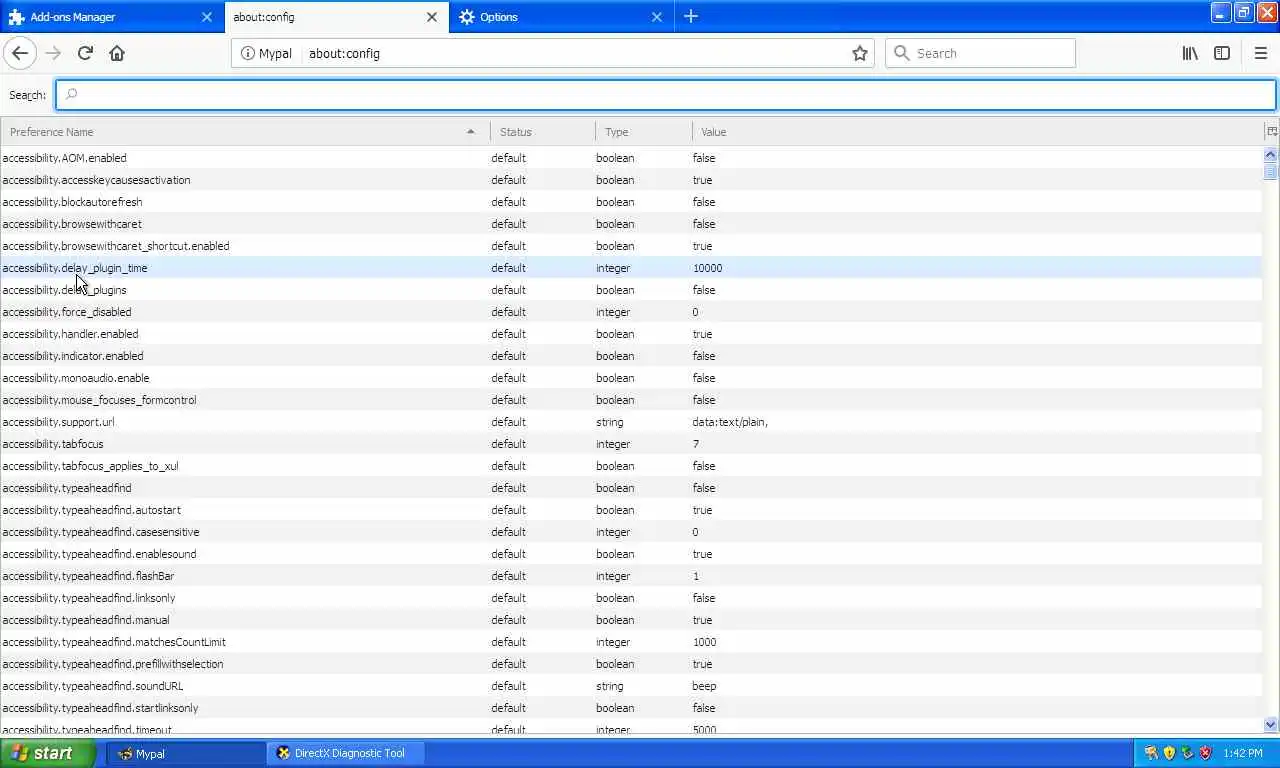Image resolution: width=1280 pixels, height=768 pixels.
Task: Select accessibility.typeaheadfind.manual row
Action: point(631,620)
